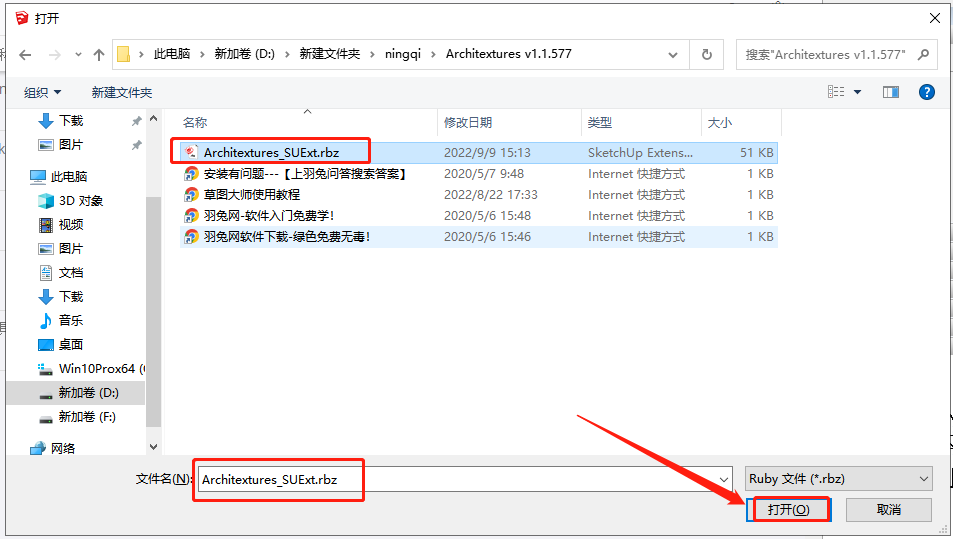Viewport: 953px width, 539px height.
Task: Click the 新建文件夹 breadcrumb segment
Action: point(329,54)
